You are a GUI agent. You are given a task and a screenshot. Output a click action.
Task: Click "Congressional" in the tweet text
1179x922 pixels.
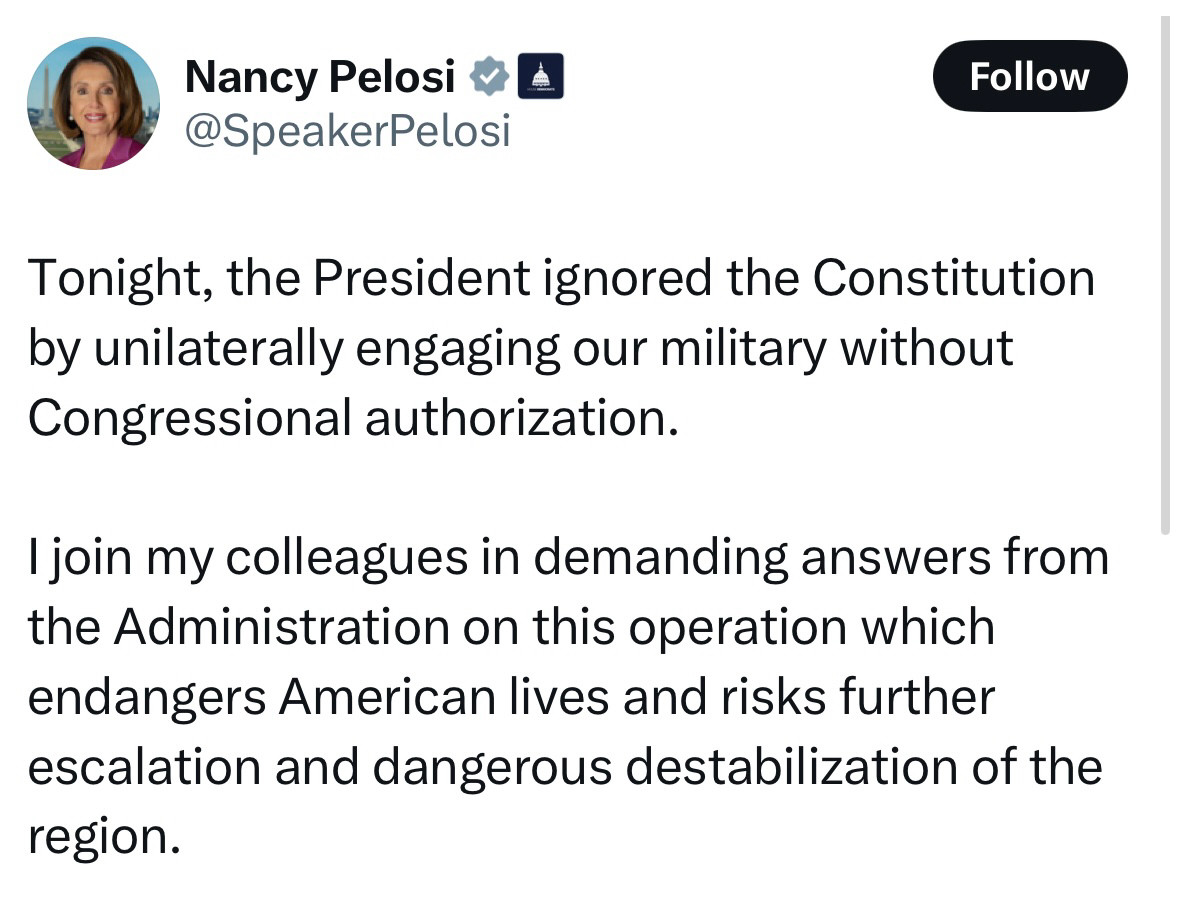point(189,420)
